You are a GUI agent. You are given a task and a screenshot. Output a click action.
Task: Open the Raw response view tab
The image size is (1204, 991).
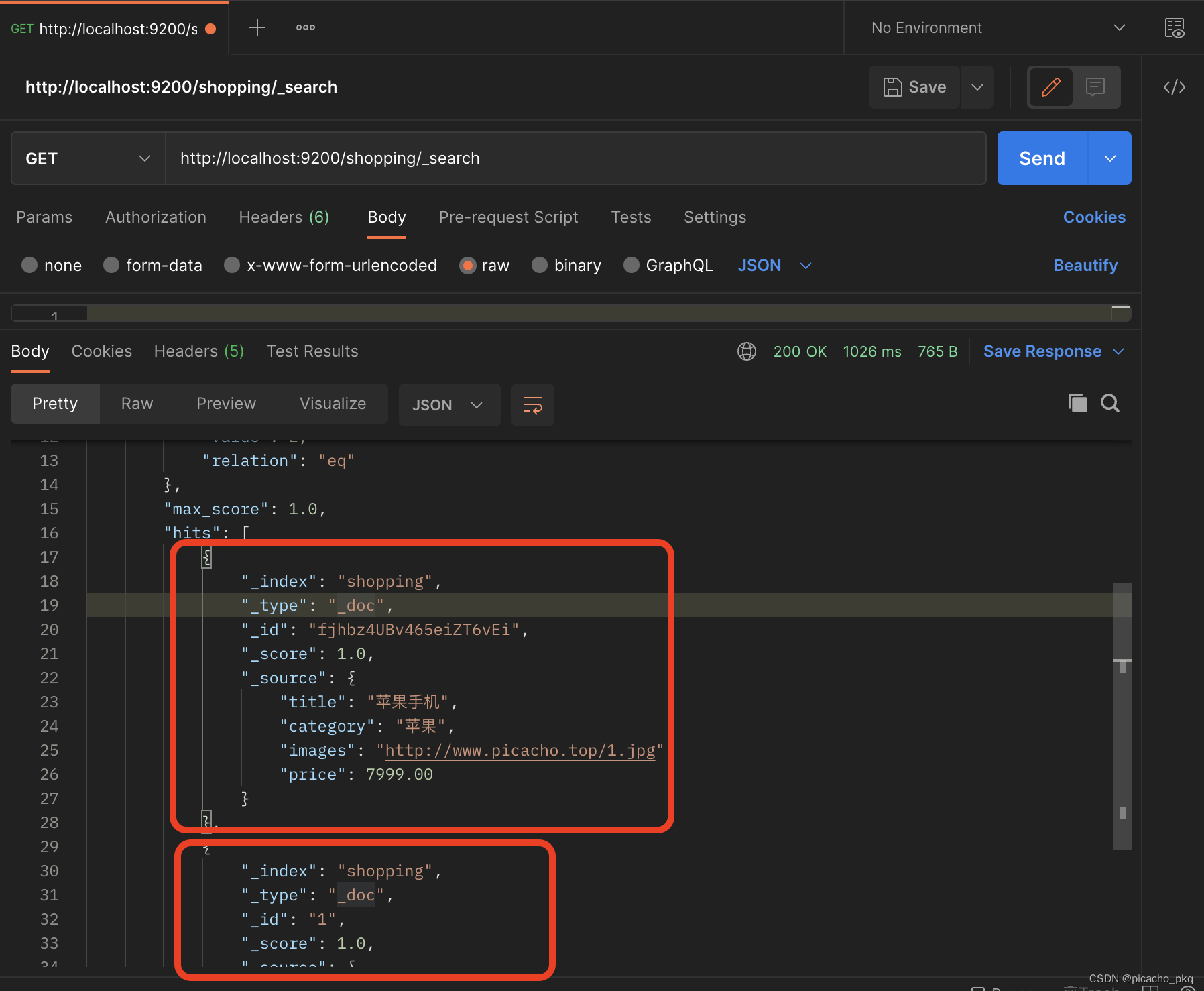(x=137, y=404)
